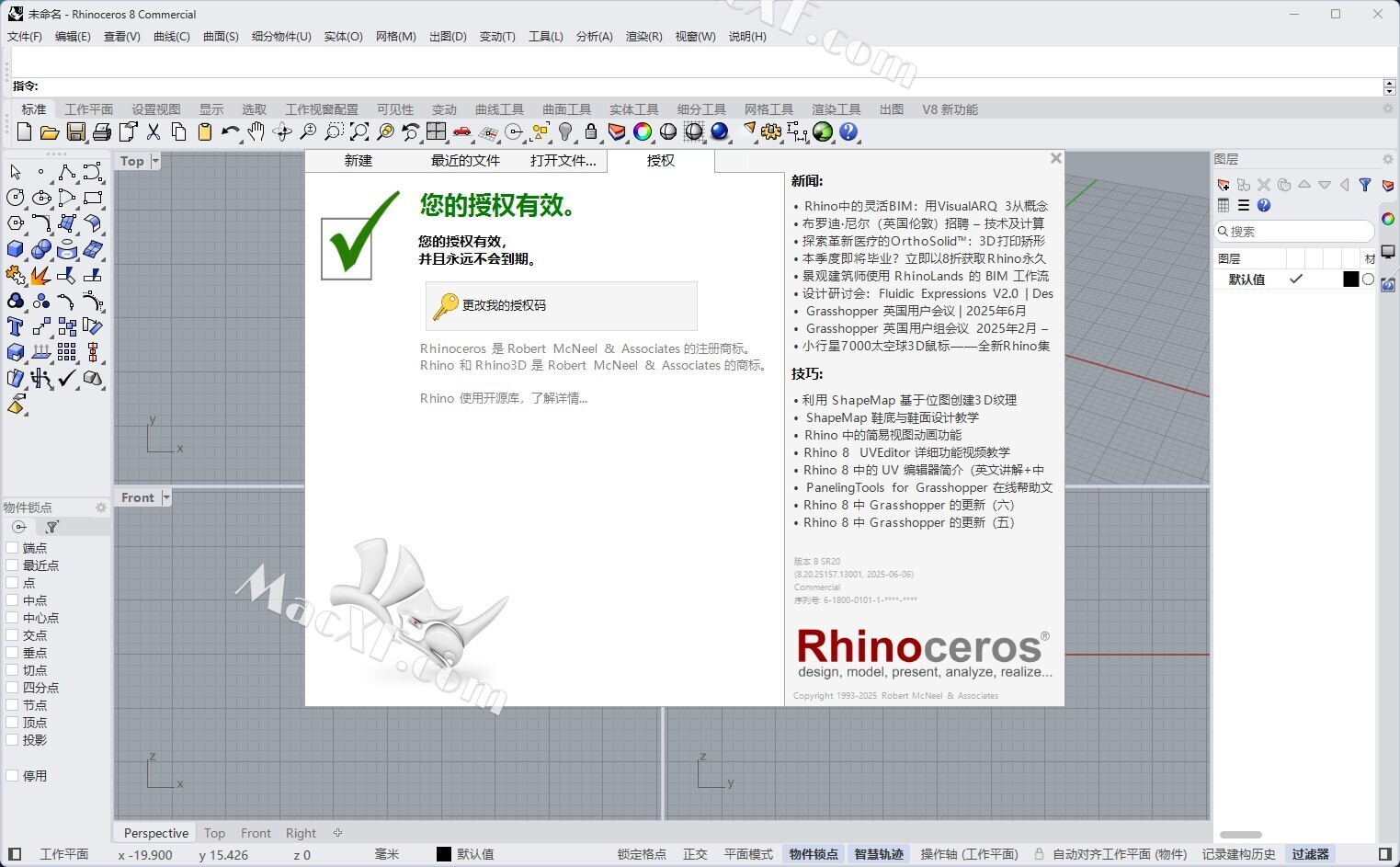Enable the 切点 snap checkbox
Screen dimensions: 1400x867
coord(12,670)
